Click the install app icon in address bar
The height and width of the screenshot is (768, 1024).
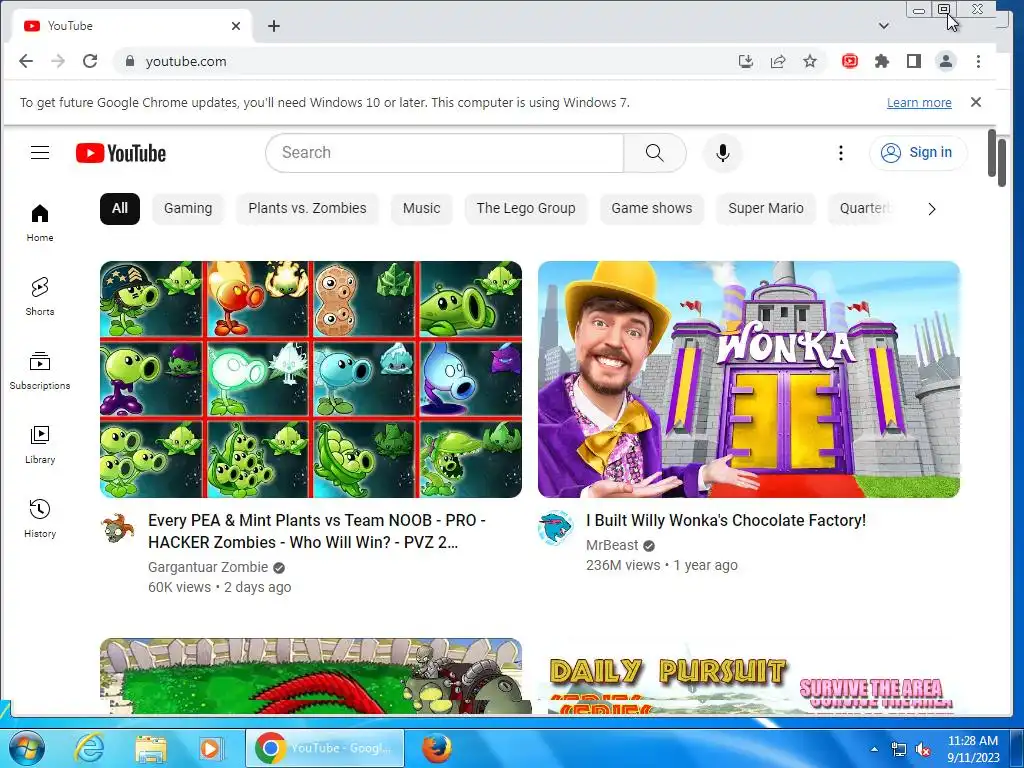click(745, 61)
